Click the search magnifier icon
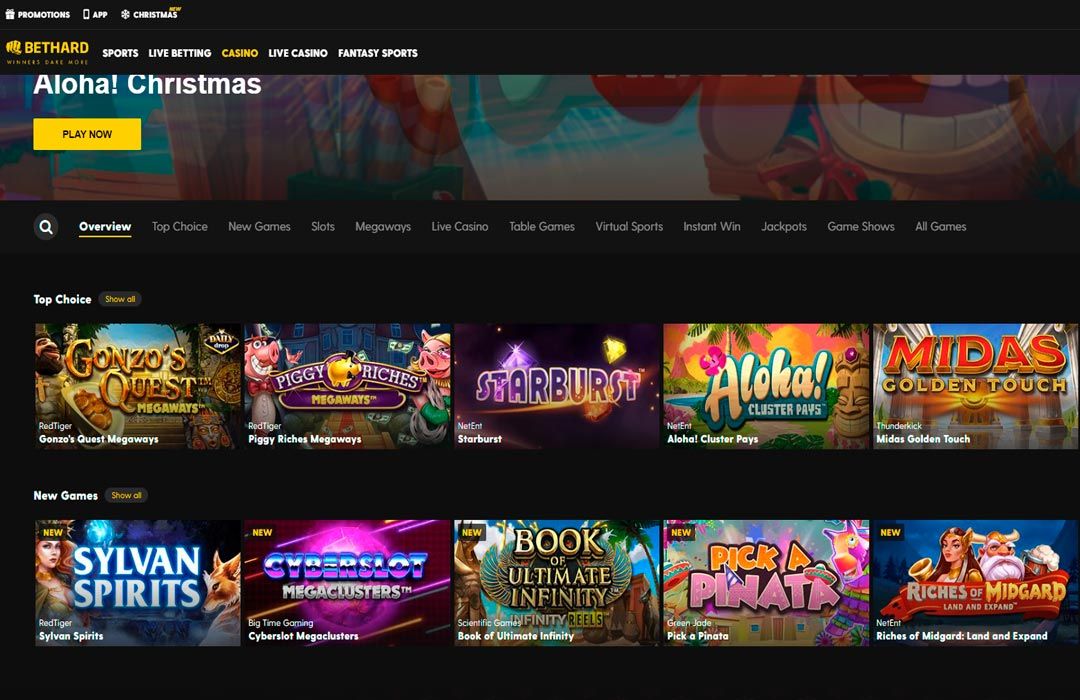 click(x=46, y=227)
